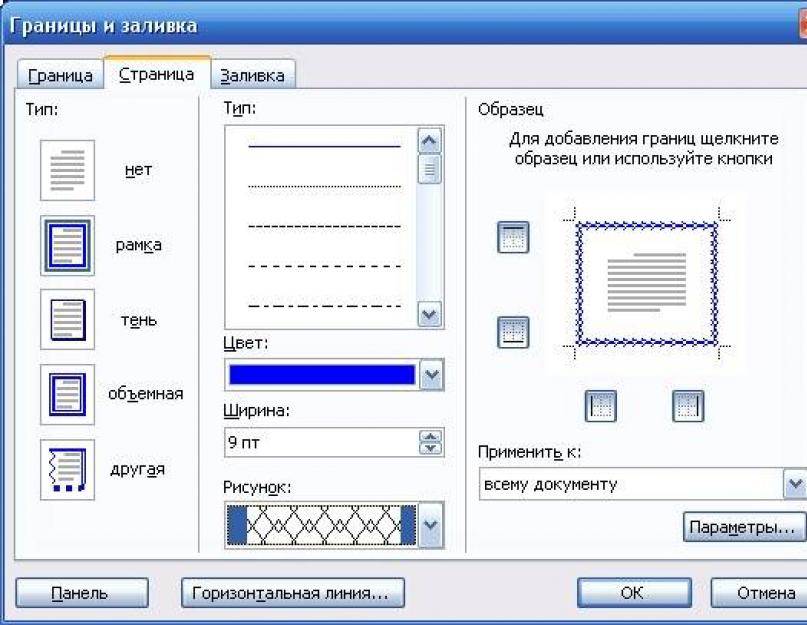The image size is (807, 625).
Task: Open the Цвет color dropdown arrow
Action: click(431, 375)
